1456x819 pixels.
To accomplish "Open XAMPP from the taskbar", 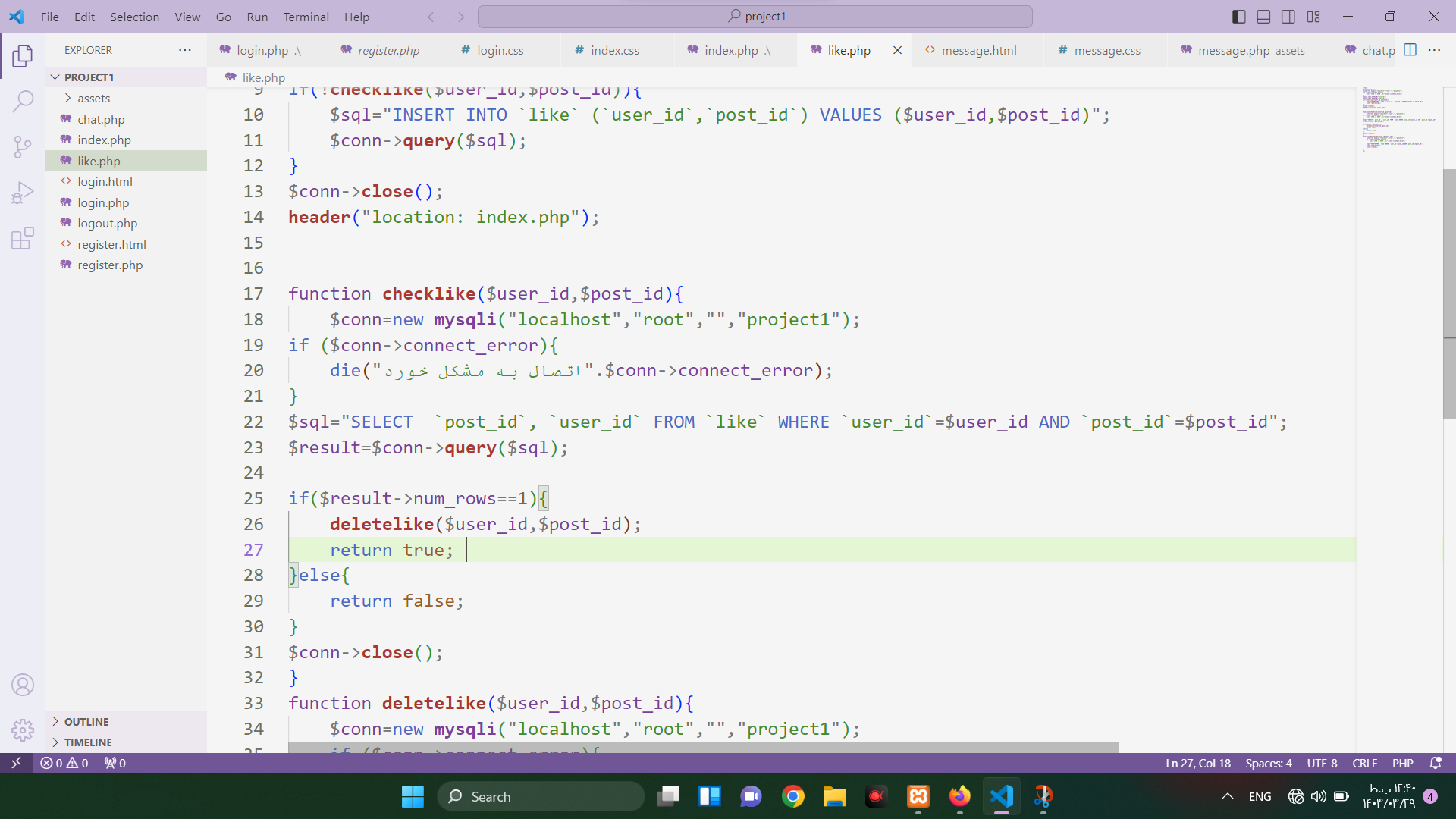I will click(x=918, y=796).
